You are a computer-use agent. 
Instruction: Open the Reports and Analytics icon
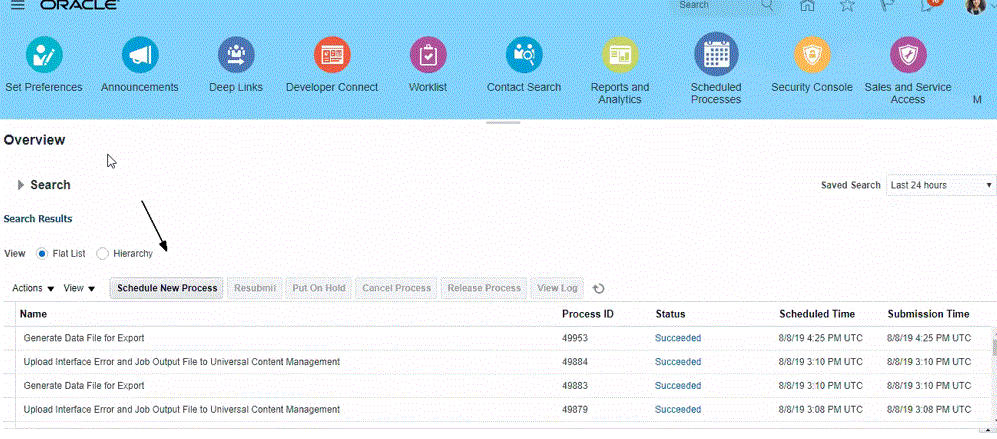tap(620, 54)
